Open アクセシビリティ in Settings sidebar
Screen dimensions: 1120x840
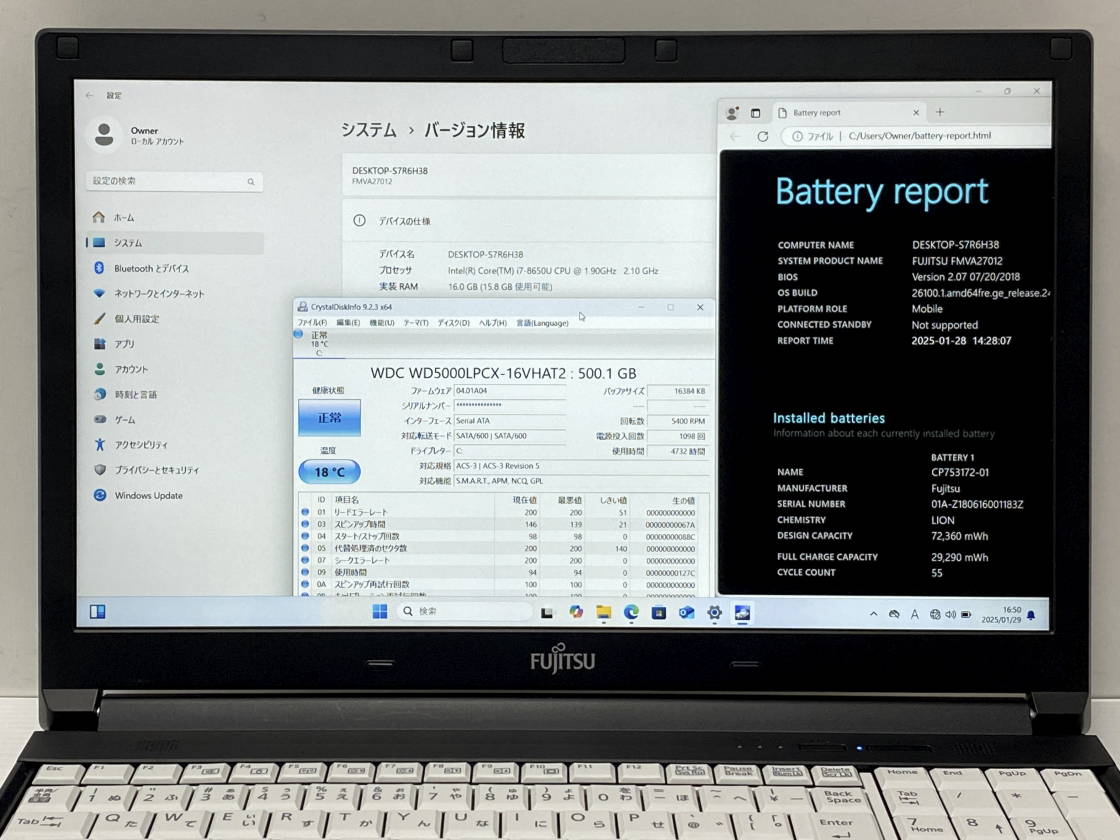[x=174, y=445]
